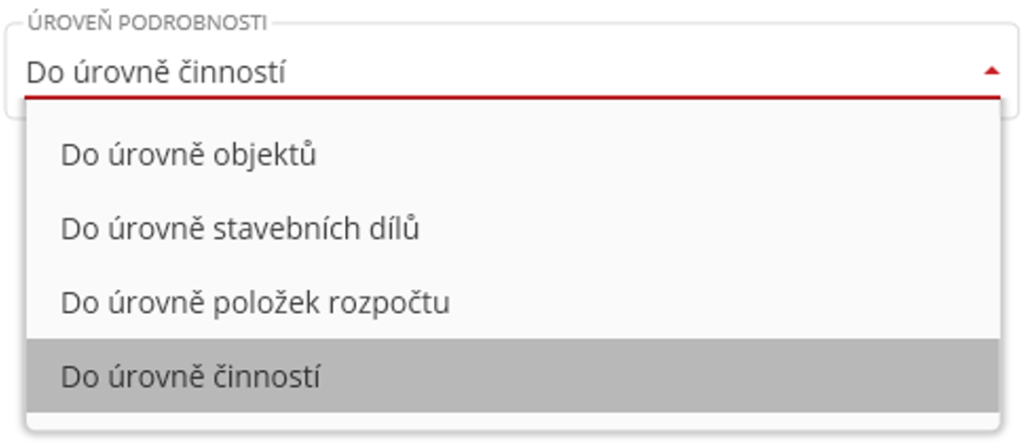Toggle the detail level dropdown caret
This screenshot has width=1024, height=448.
pos(991,71)
